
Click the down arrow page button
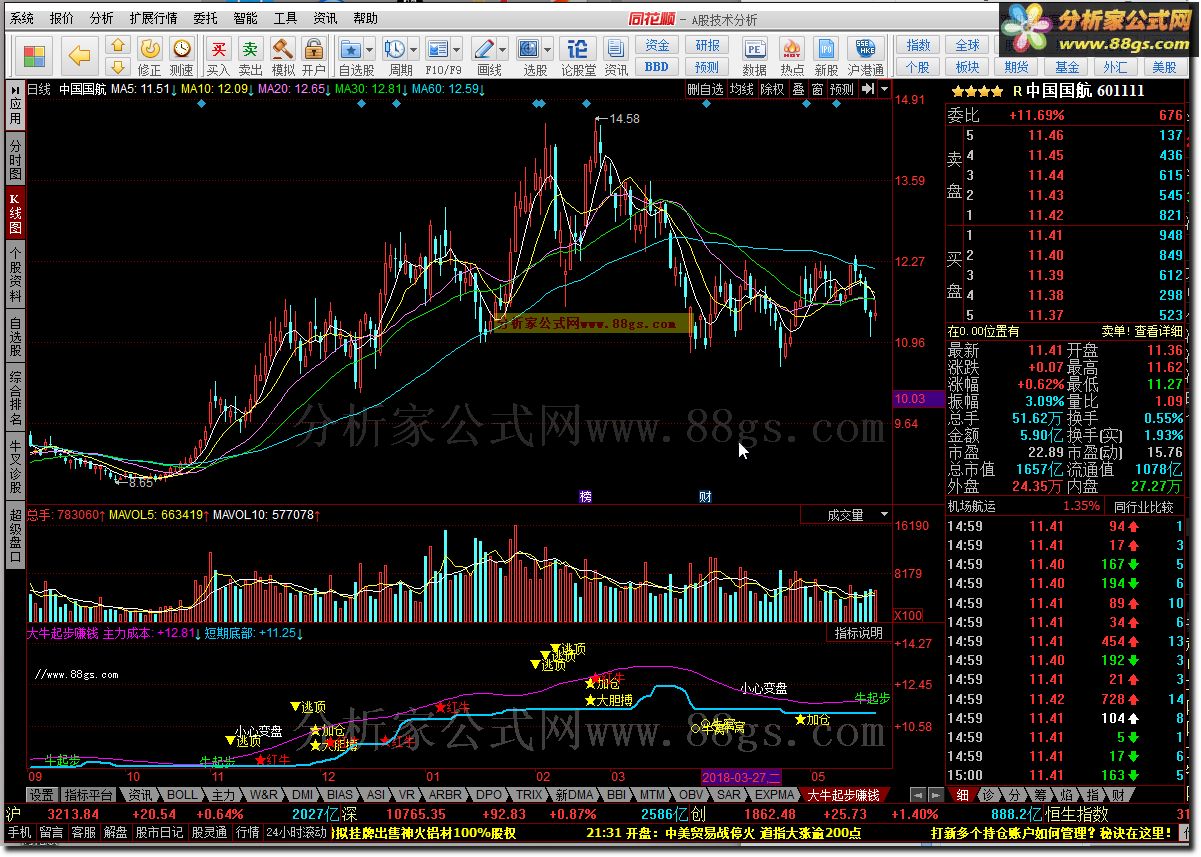[118, 67]
